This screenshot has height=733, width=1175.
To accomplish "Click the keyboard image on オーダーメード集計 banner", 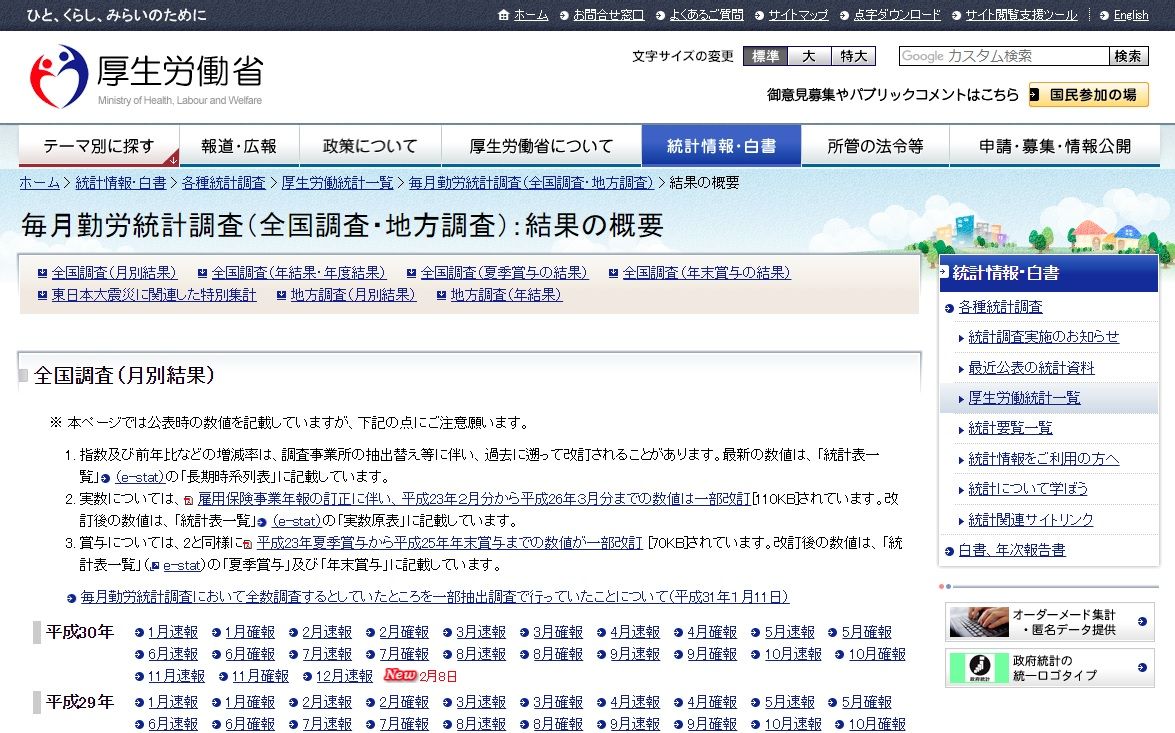I will point(979,622).
